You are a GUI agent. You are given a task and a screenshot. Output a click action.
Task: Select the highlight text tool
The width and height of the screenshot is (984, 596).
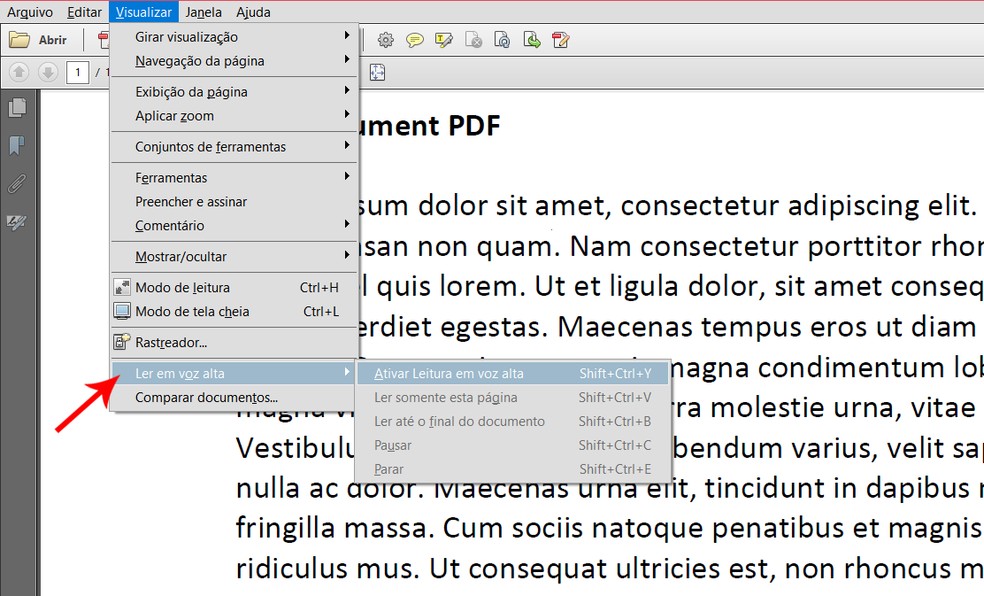tap(444, 41)
